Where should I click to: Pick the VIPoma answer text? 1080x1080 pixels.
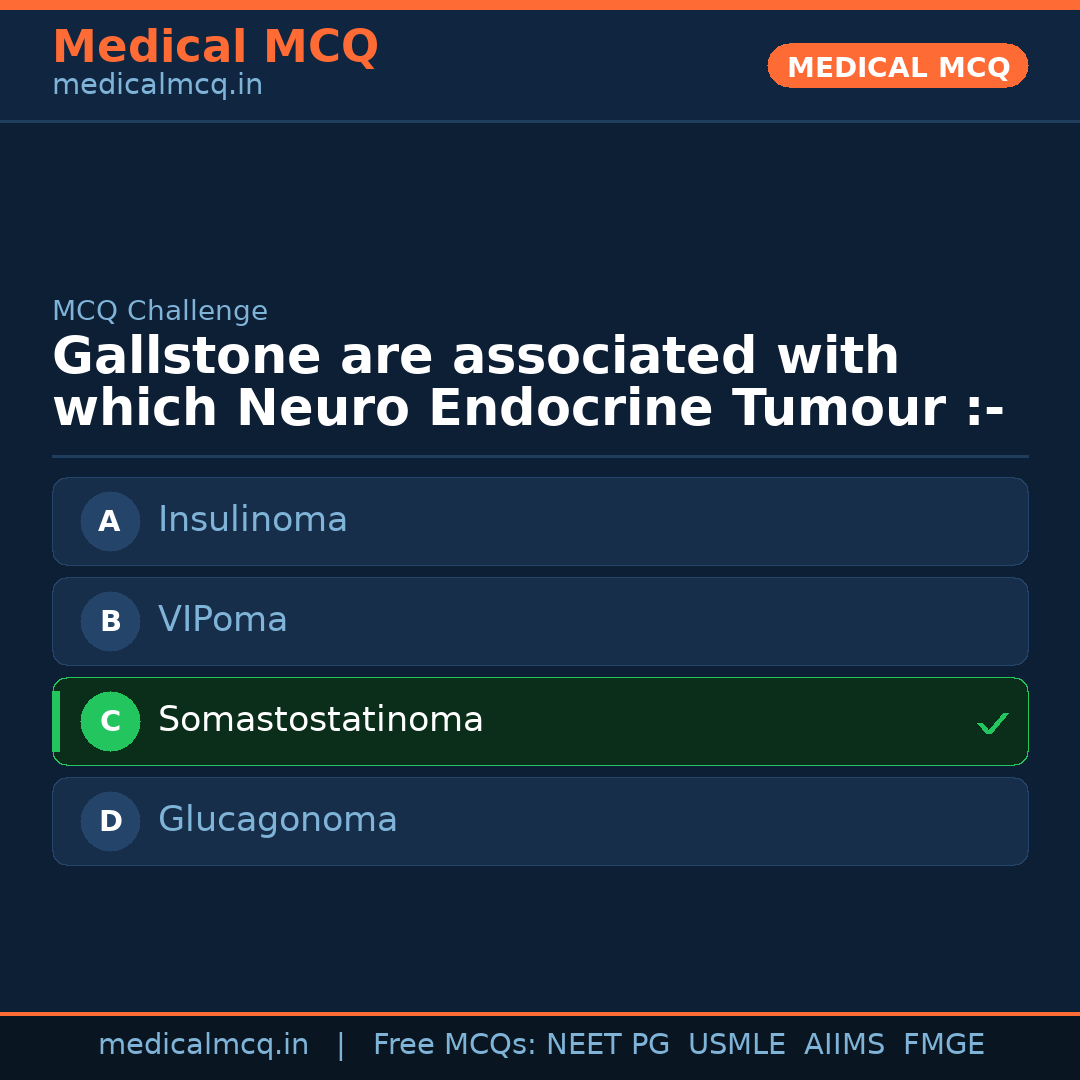coord(222,620)
